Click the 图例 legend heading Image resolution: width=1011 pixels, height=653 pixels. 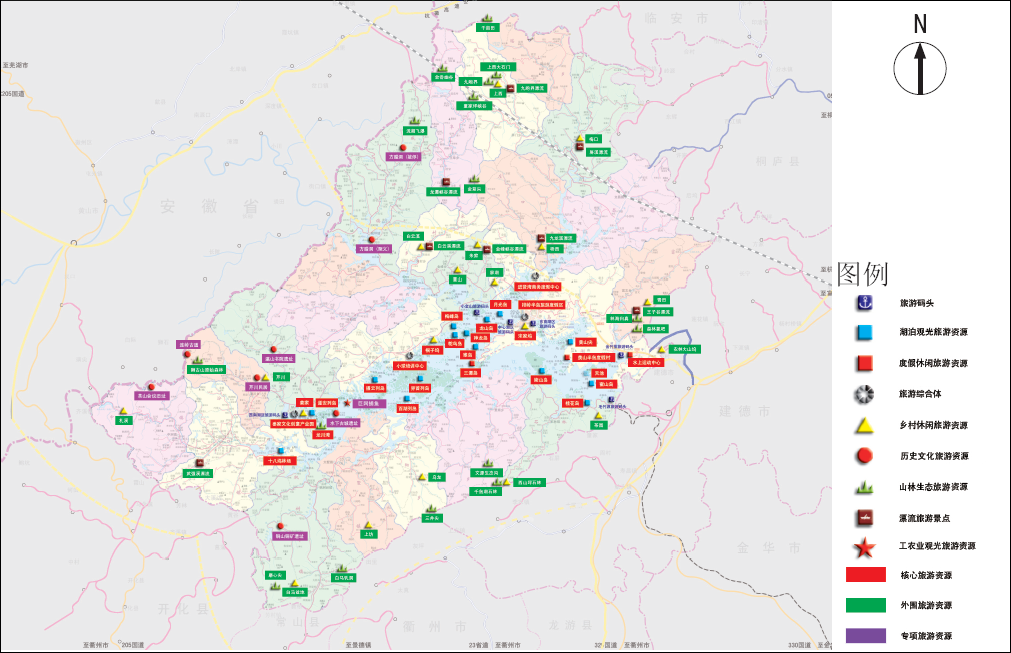(863, 274)
